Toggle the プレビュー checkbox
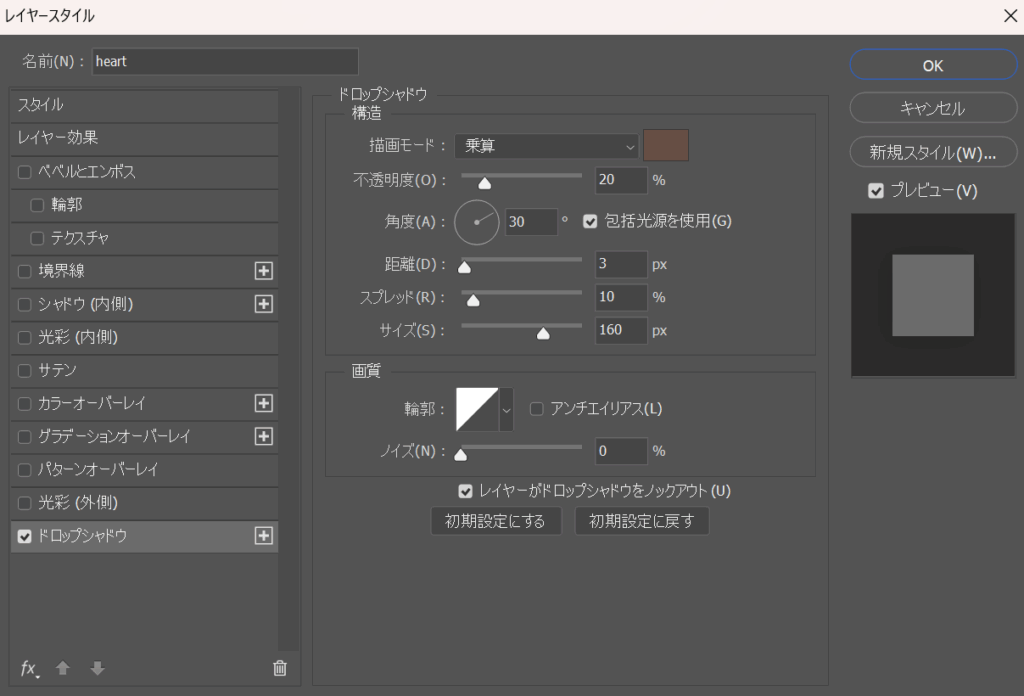The image size is (1024, 696). pos(876,191)
